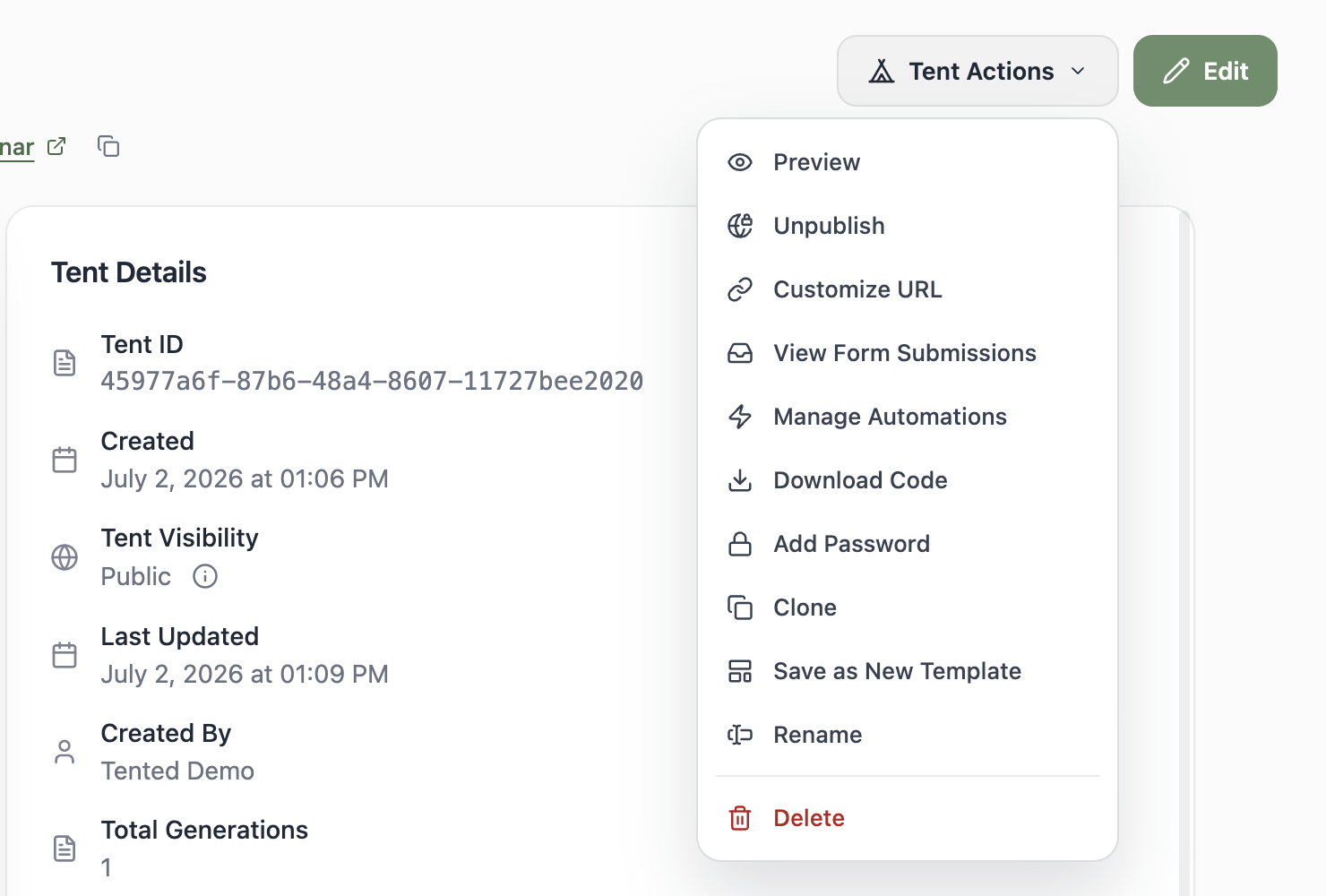
Task: Select Download Code menu item
Action: point(908,480)
